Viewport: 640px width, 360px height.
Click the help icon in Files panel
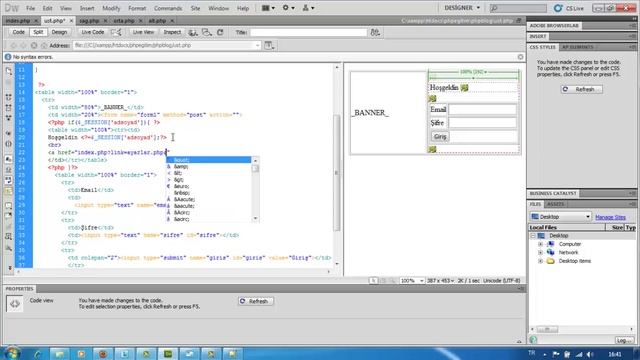click(x=533, y=340)
